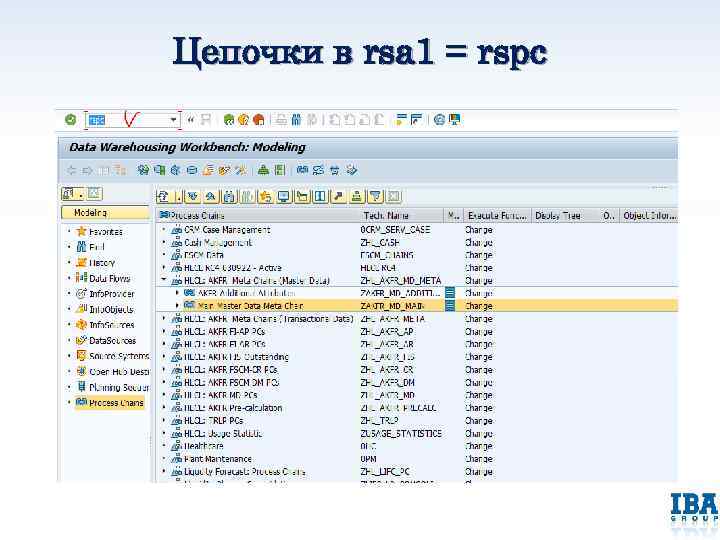Open InfoObjects in the Modeling list
The image size is (720, 540).
(111, 309)
